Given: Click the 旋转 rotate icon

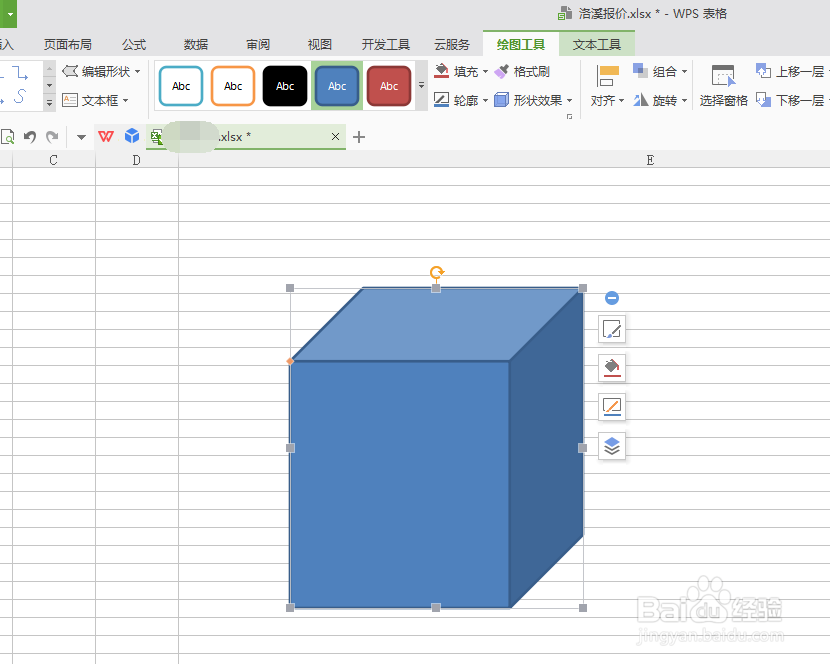Looking at the screenshot, I should 640,100.
